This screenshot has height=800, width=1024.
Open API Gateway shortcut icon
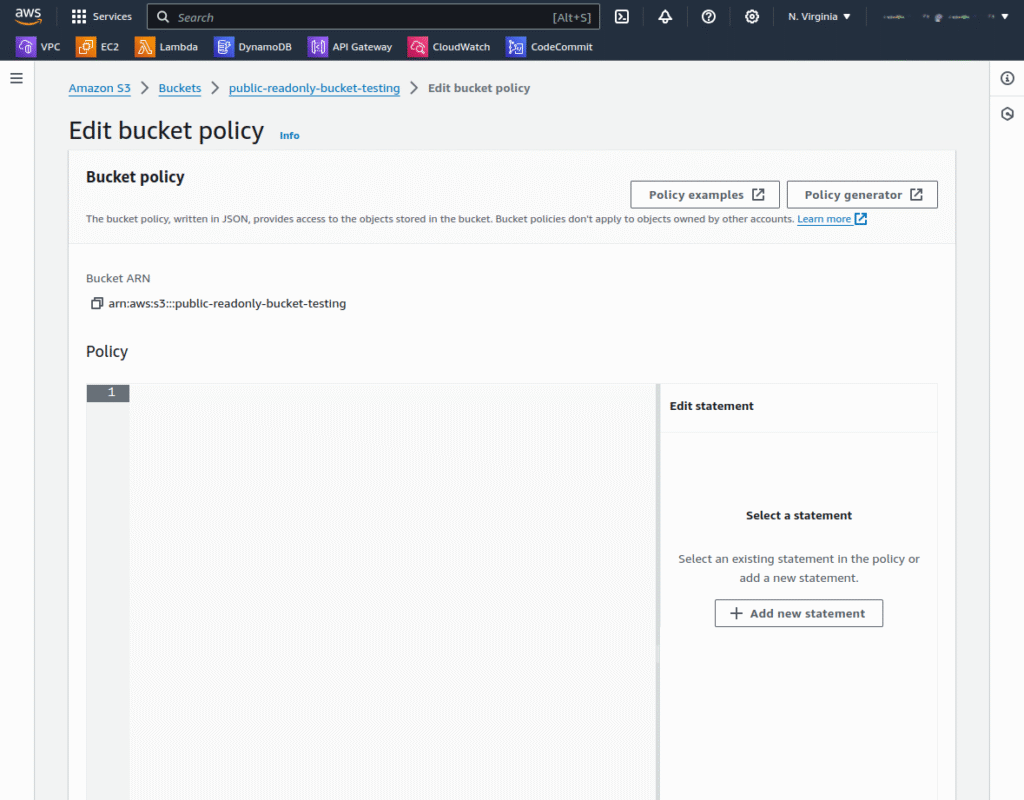[318, 47]
